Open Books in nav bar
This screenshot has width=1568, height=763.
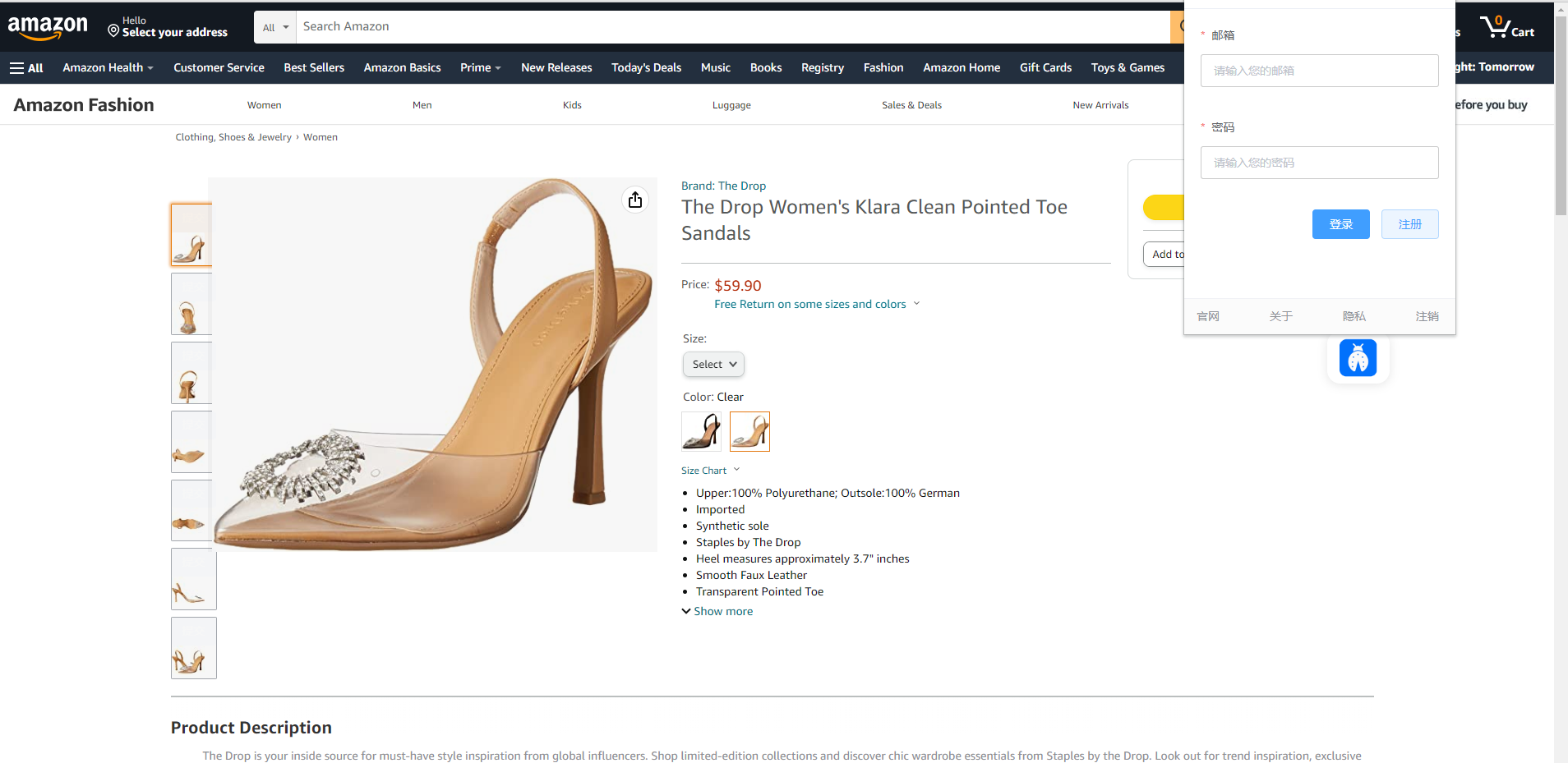point(765,68)
